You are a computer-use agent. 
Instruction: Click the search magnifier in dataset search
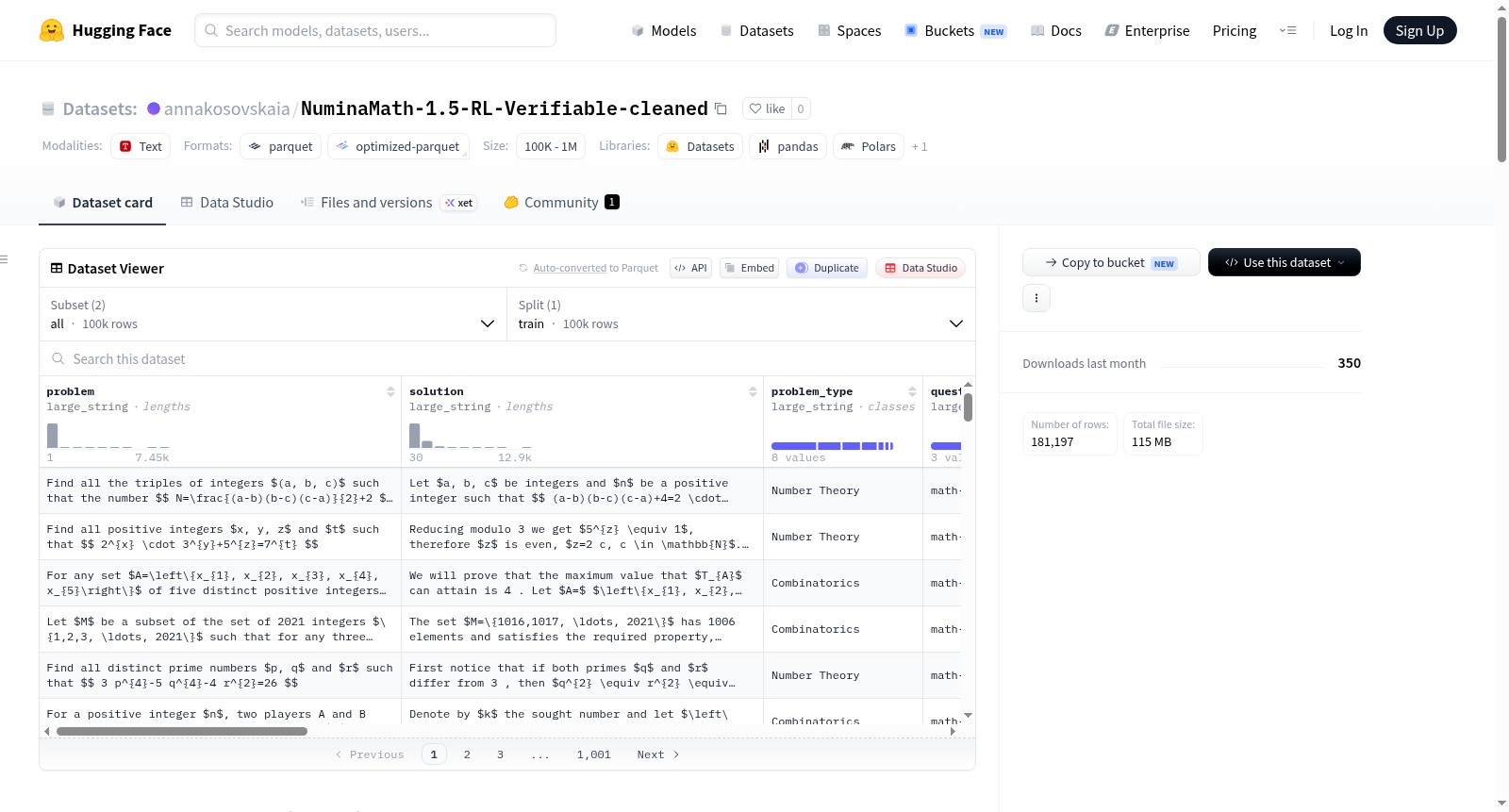pos(58,358)
